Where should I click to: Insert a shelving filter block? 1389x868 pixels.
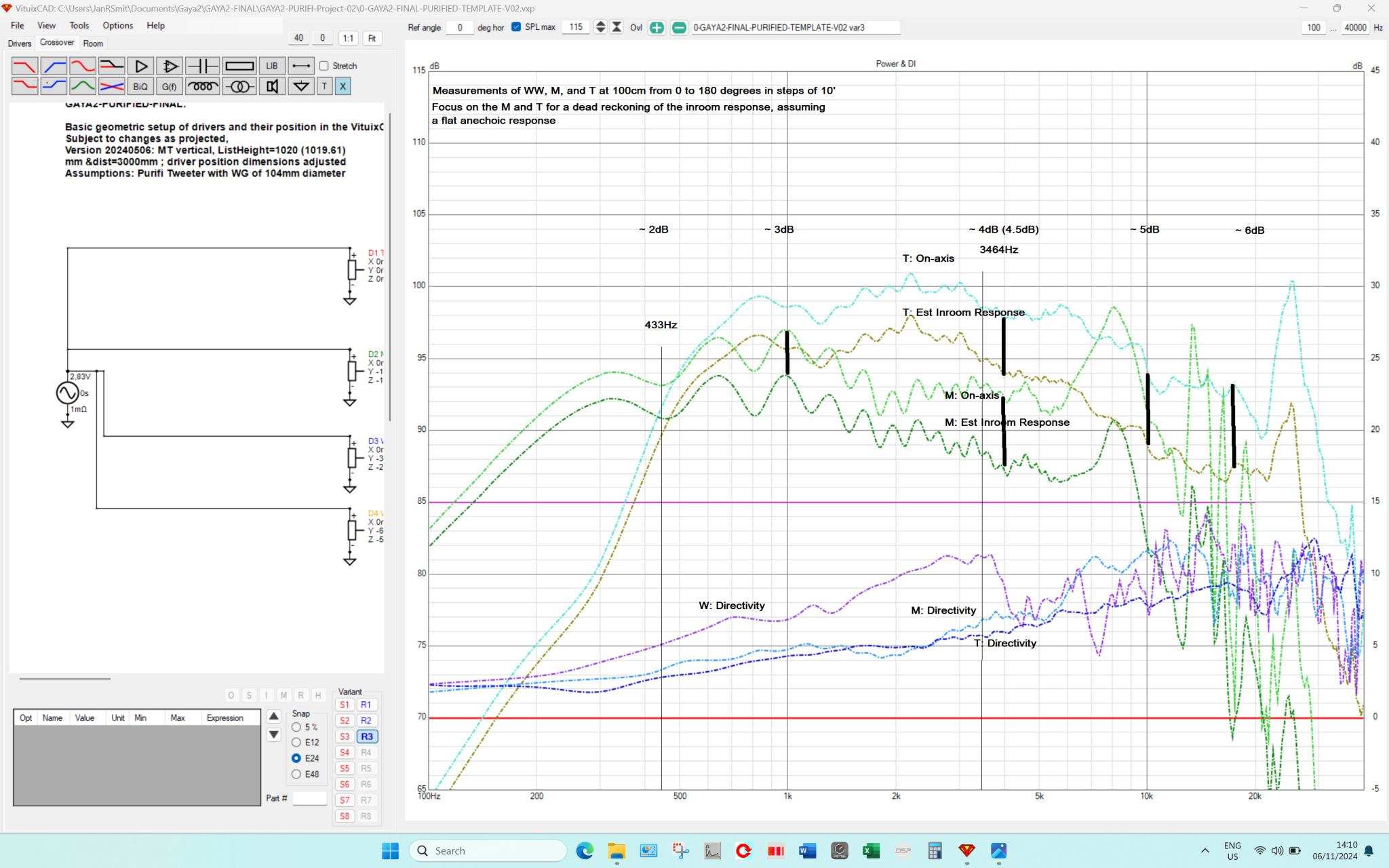(x=112, y=66)
